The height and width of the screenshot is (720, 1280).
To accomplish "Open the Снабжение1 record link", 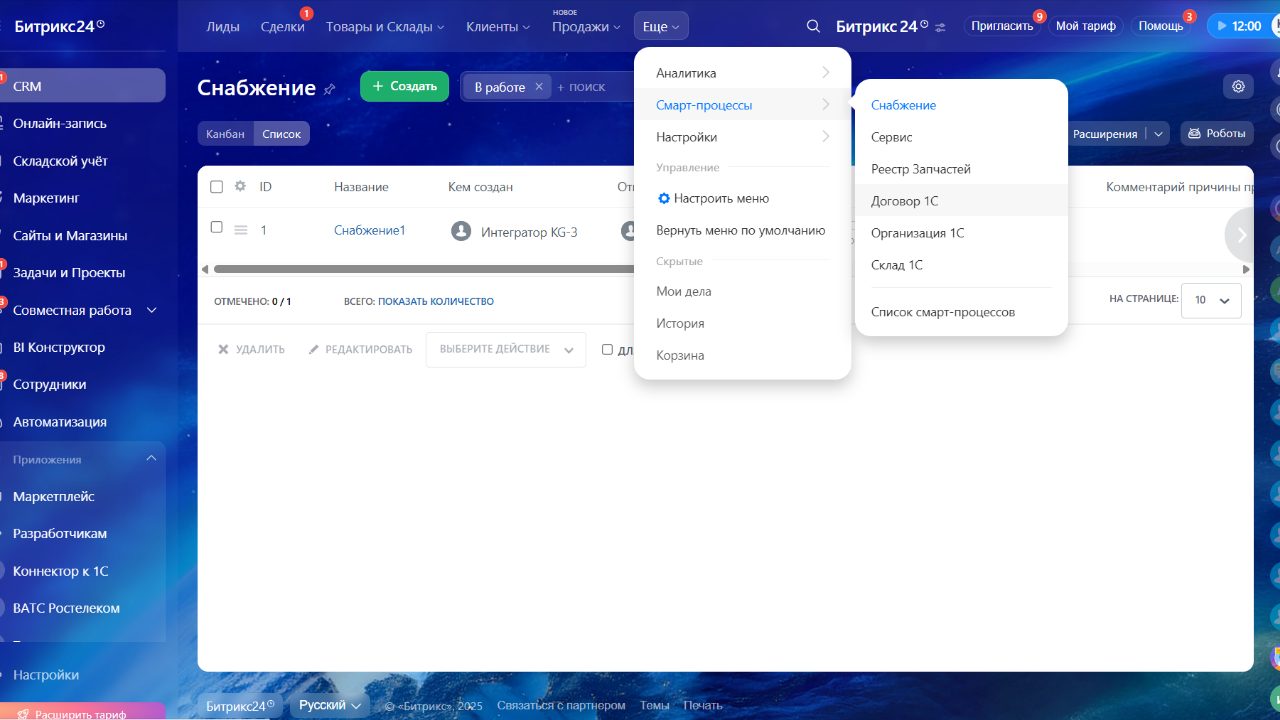I will [x=370, y=231].
